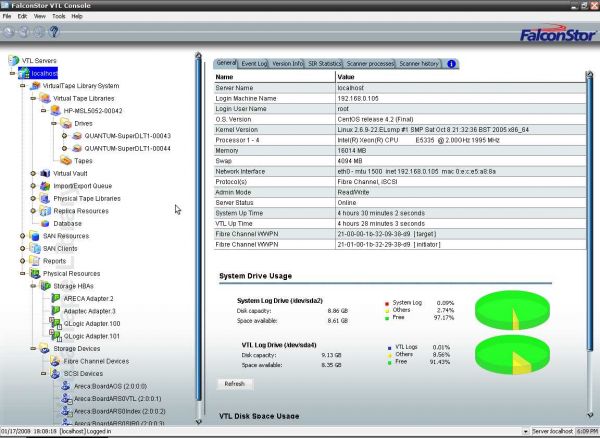Click the Kernel Version row value

tap(461, 130)
